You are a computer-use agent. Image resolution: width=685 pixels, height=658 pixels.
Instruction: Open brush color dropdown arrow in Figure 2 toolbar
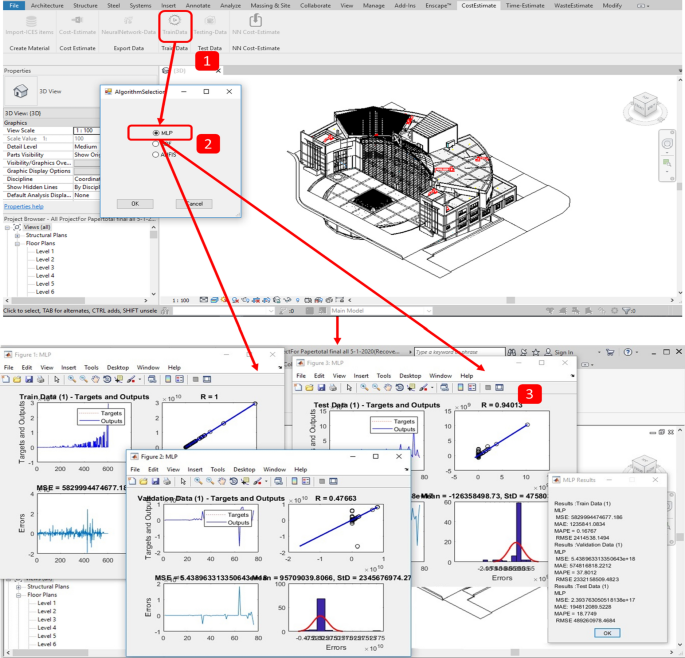point(266,481)
